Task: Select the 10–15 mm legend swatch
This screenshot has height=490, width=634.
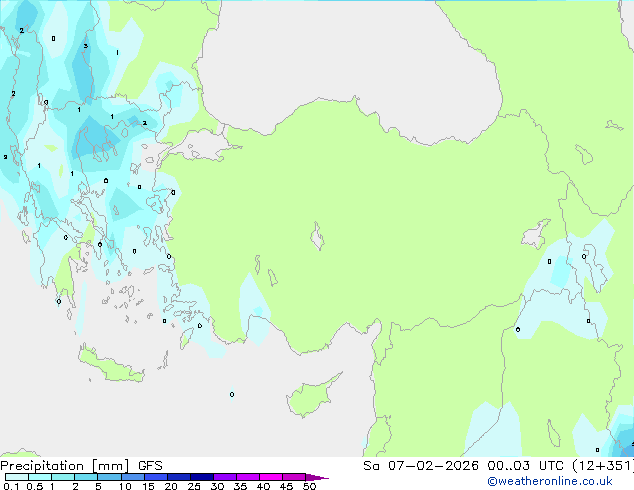Action: tap(132, 477)
